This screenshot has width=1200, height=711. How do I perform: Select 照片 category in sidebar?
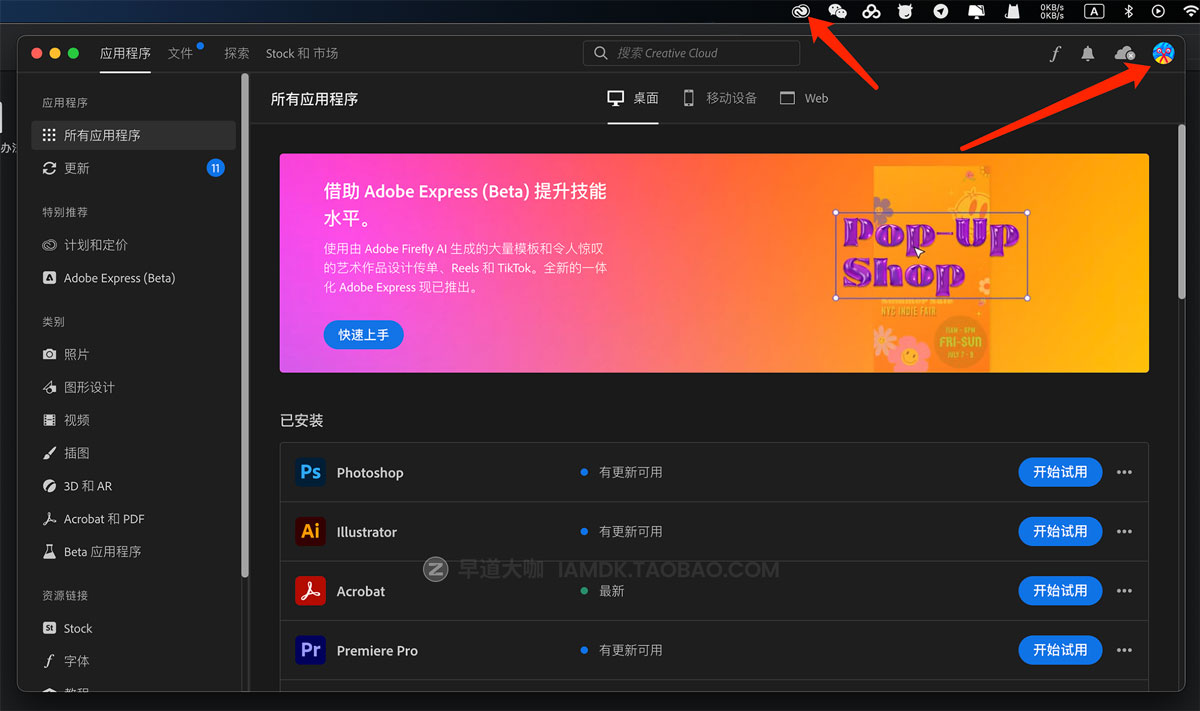[134, 354]
